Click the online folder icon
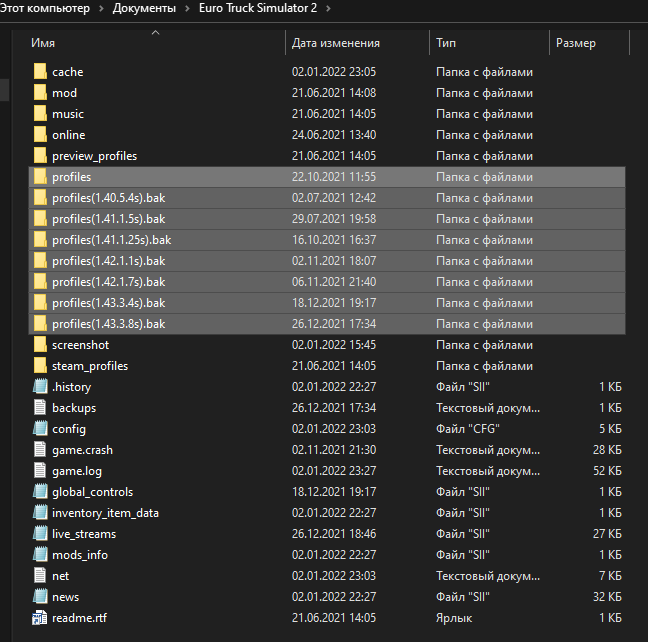 click(x=40, y=135)
